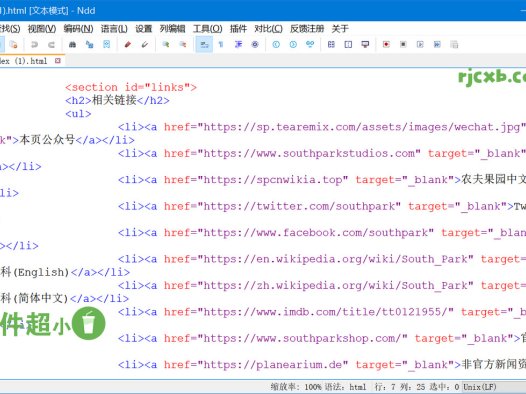The height and width of the screenshot is (394, 526).
Task: Click the teal go-to page icon
Action: [310, 45]
